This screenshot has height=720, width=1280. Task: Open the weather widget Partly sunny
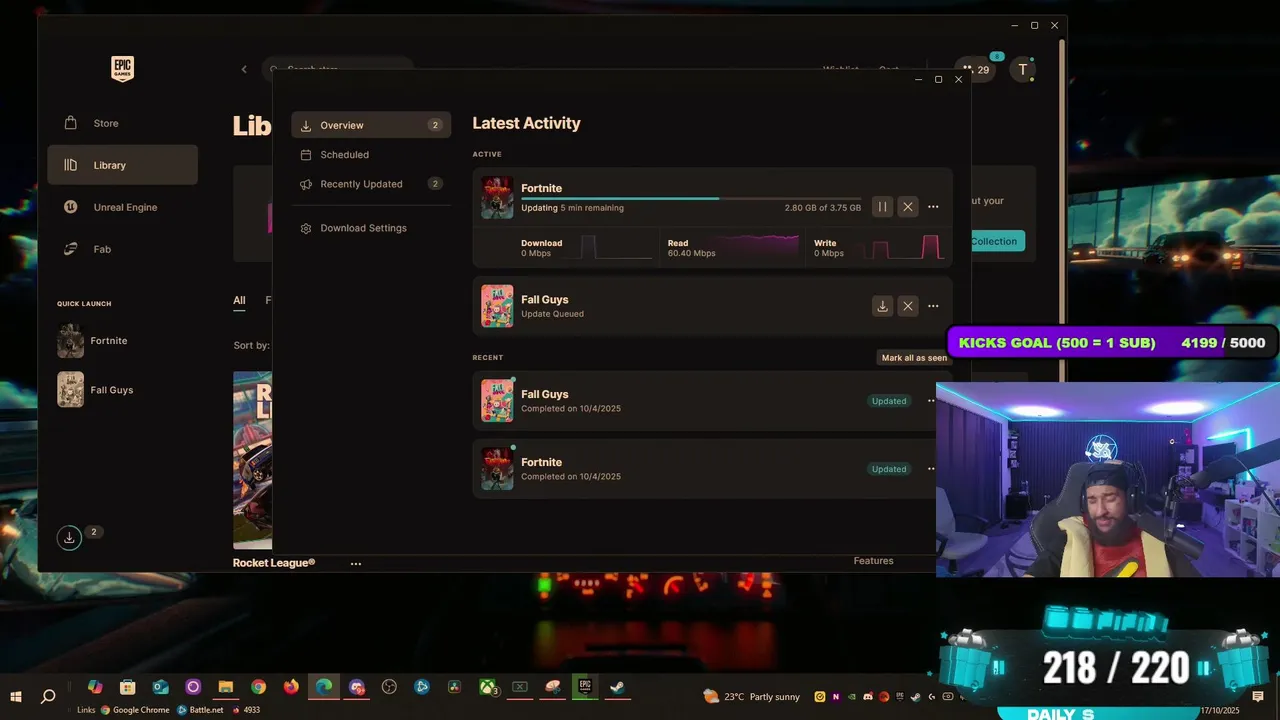(x=752, y=697)
